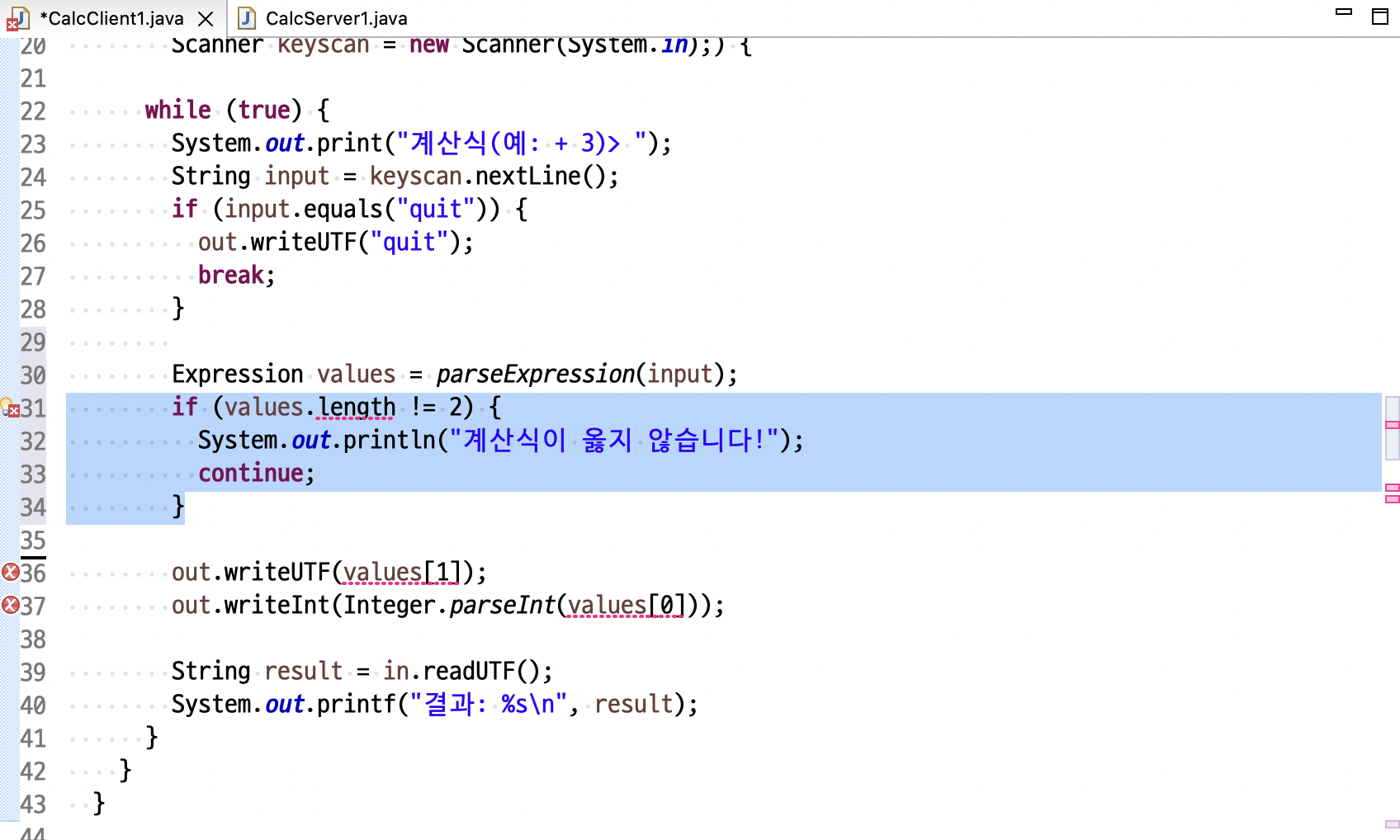Click line number 29 in the gutter
Screen dimensions: 1400x840
(x=33, y=342)
